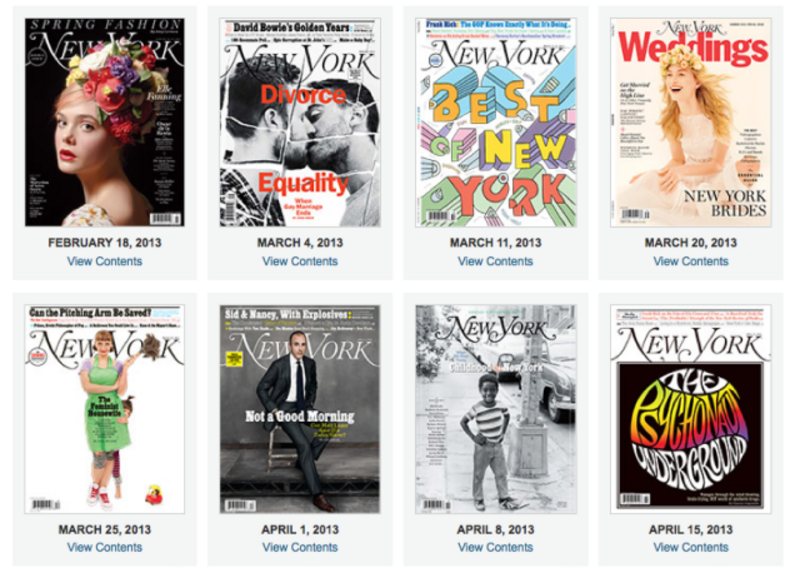The height and width of the screenshot is (568, 800).
Task: Open the New York Weddings cover
Action: click(691, 122)
